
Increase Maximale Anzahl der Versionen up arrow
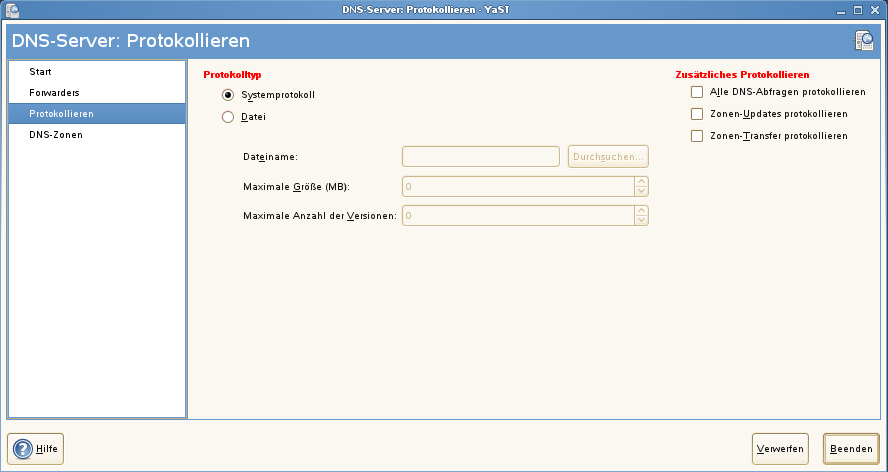click(x=641, y=210)
